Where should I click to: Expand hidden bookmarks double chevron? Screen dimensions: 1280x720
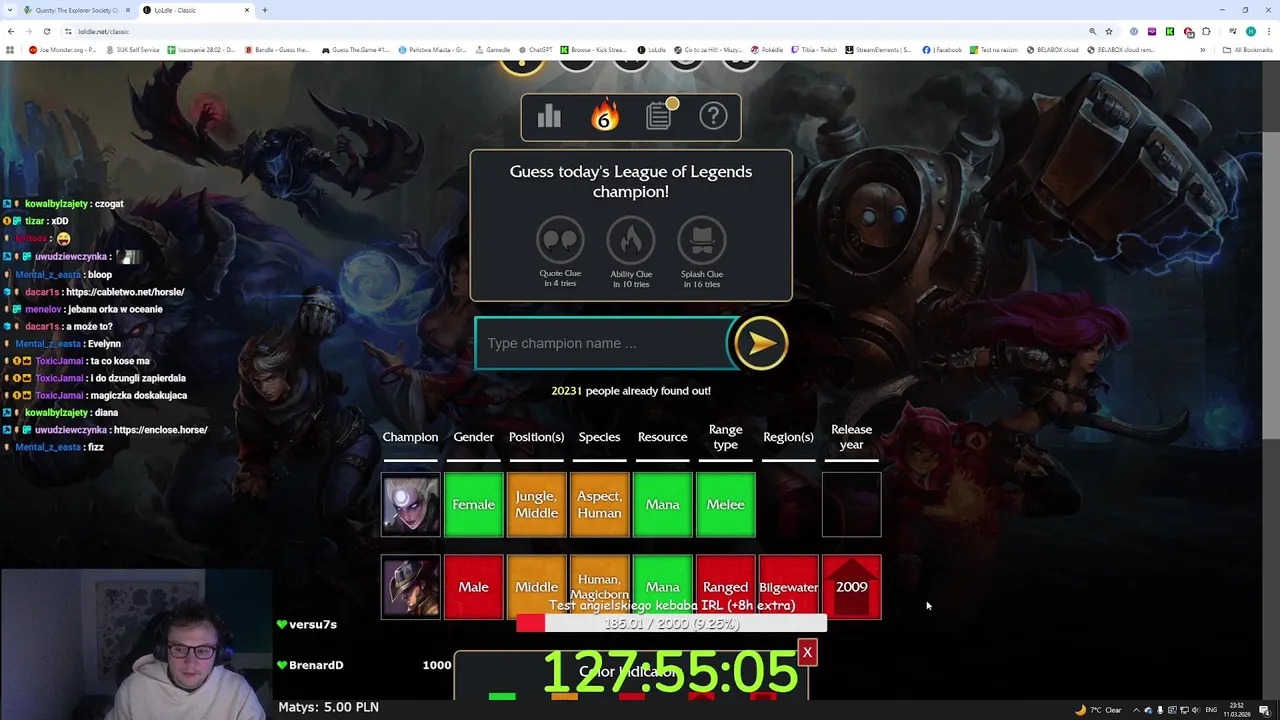coord(1203,50)
